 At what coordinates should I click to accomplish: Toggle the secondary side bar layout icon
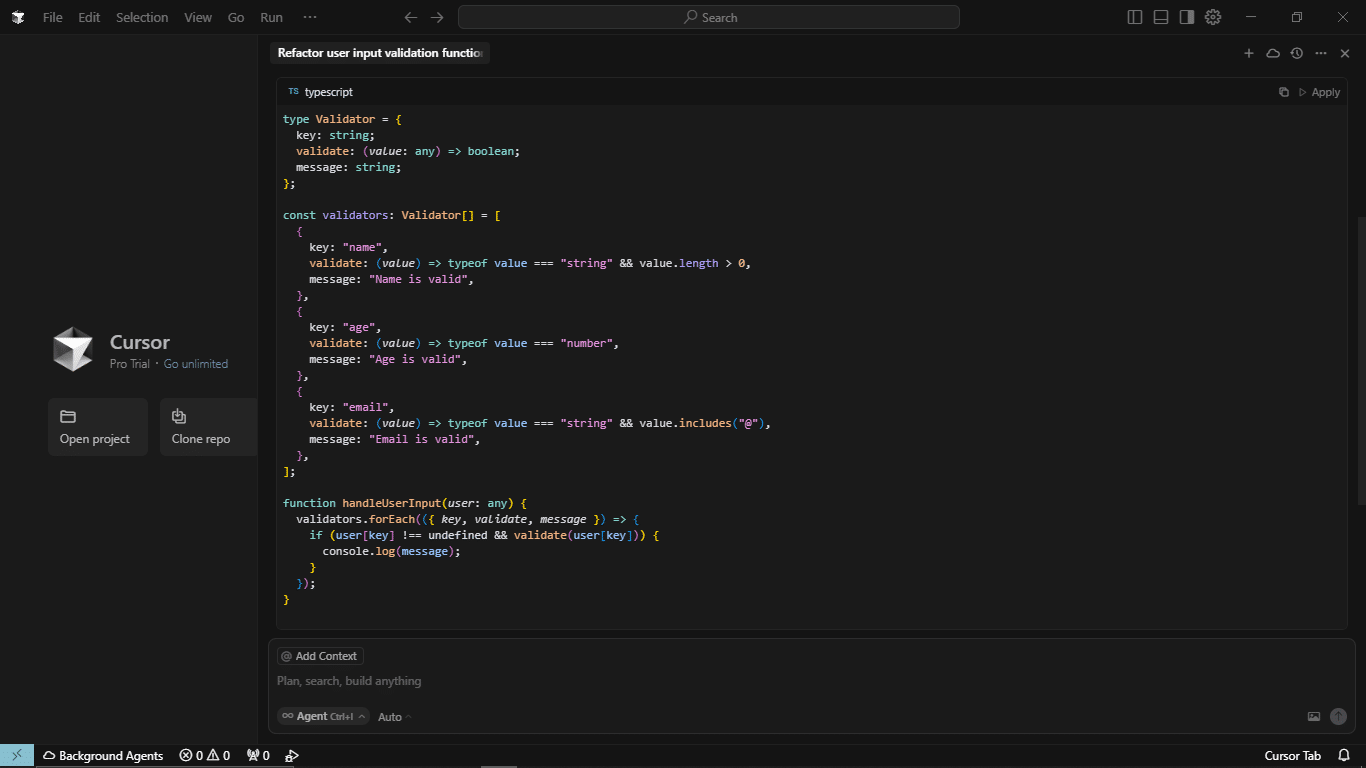click(x=1187, y=17)
